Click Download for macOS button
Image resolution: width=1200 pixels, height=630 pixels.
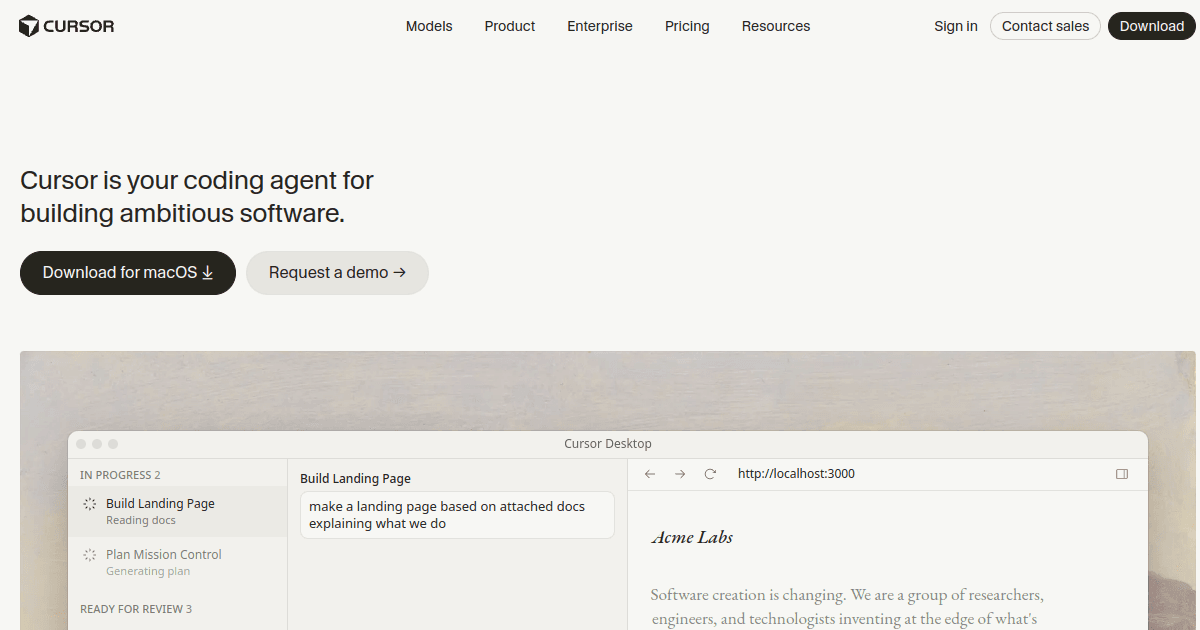coord(128,273)
